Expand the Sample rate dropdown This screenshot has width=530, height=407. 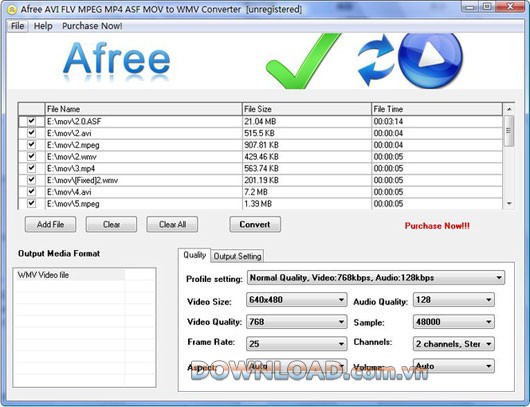[454, 321]
